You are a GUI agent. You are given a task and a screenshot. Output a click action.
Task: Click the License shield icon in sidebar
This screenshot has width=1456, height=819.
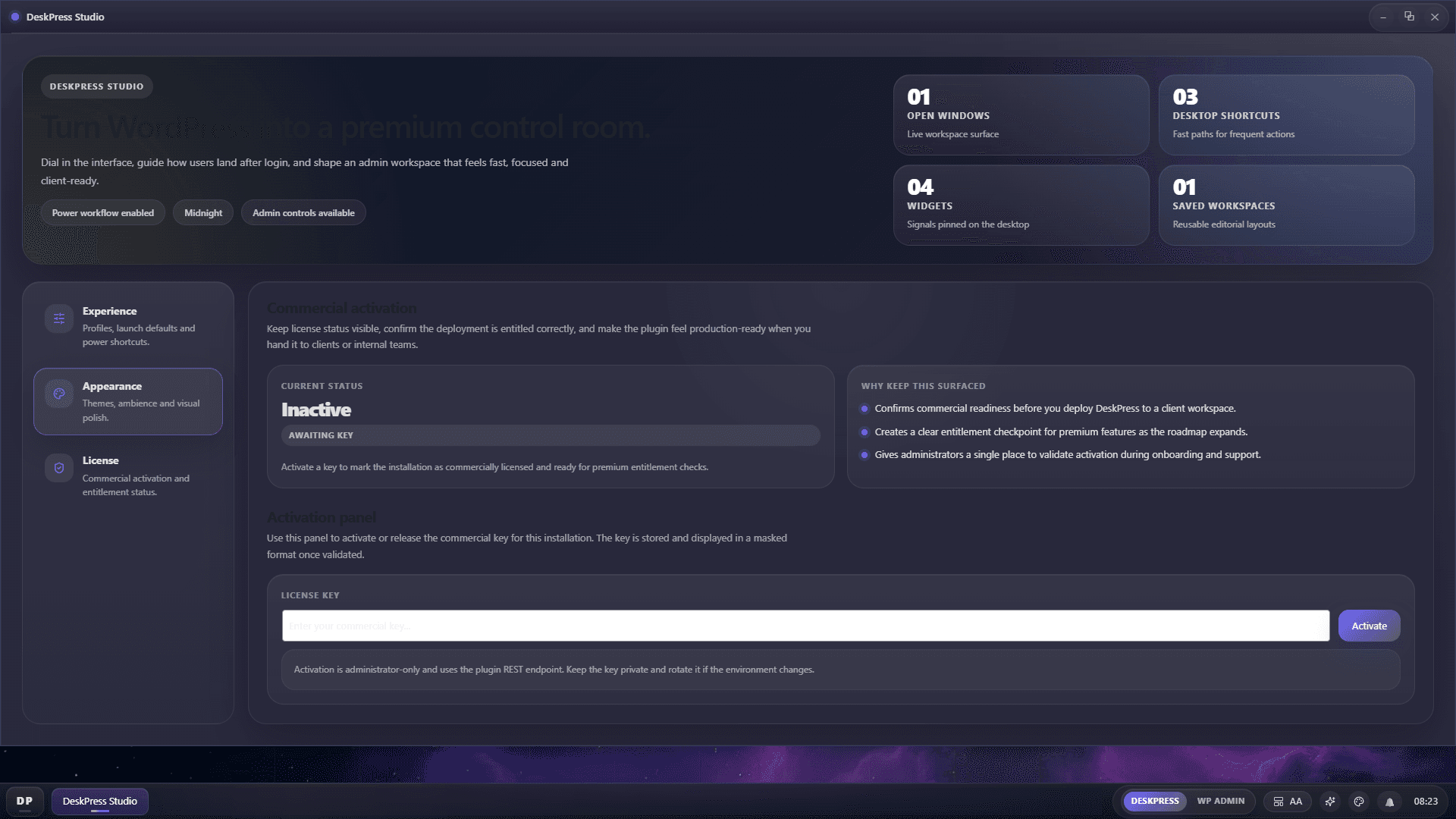click(x=58, y=468)
